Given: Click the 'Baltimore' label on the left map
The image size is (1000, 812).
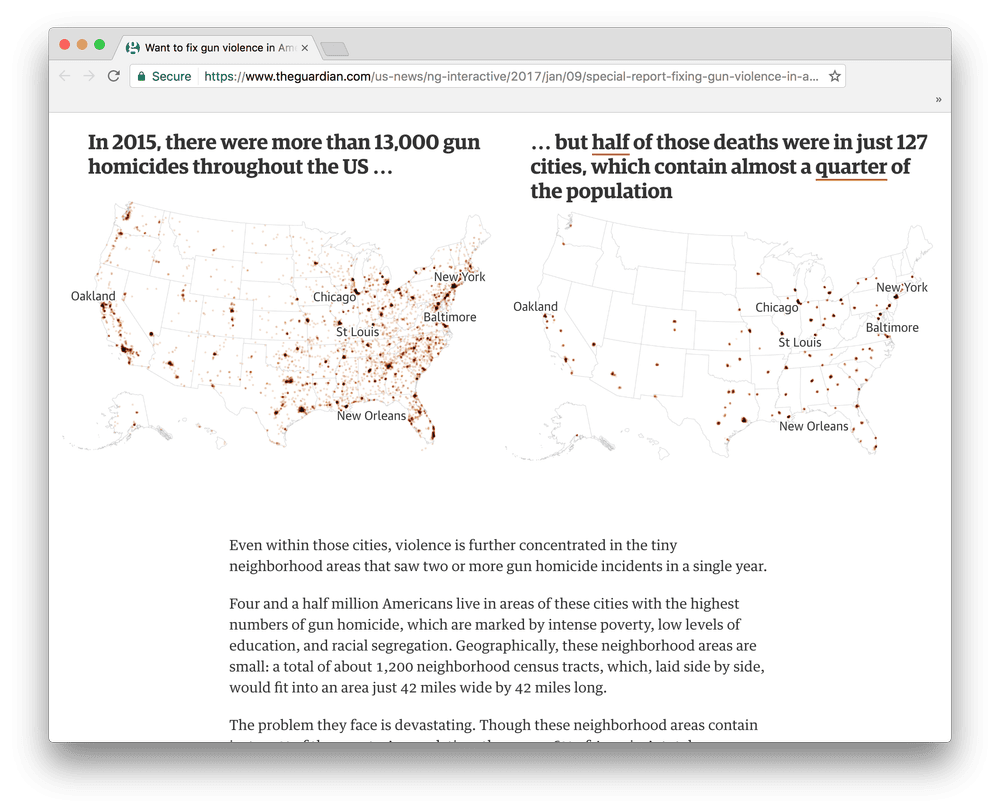Looking at the screenshot, I should coord(450,317).
